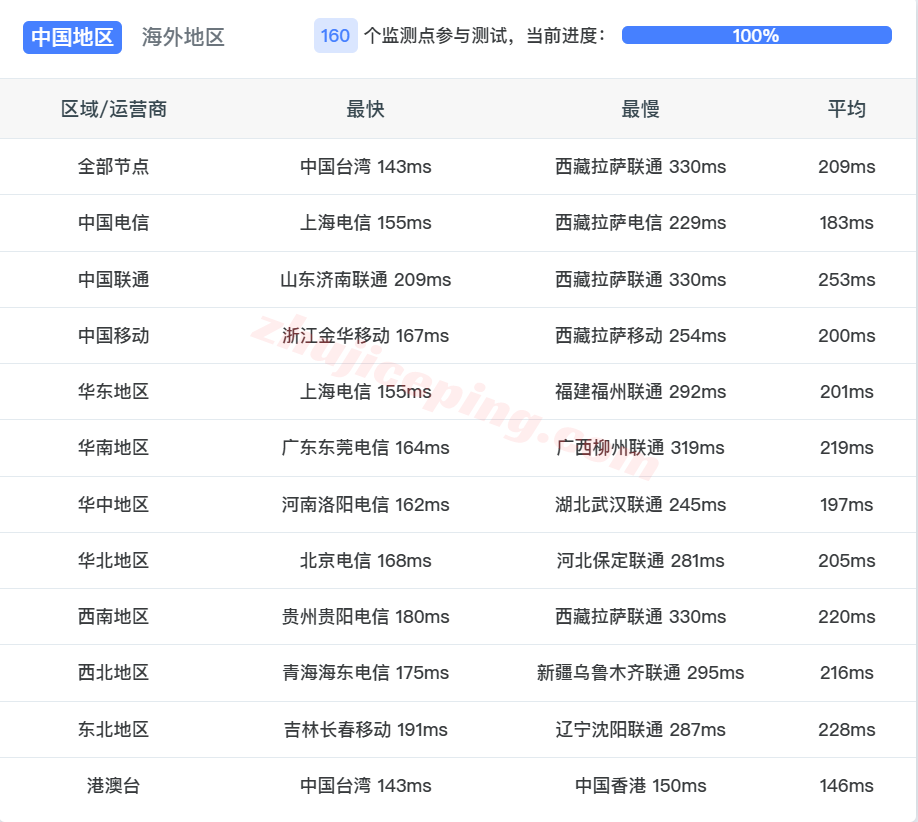This screenshot has width=918, height=822.
Task: Click 吉林长春移动 191ms cell
Action: [365, 729]
